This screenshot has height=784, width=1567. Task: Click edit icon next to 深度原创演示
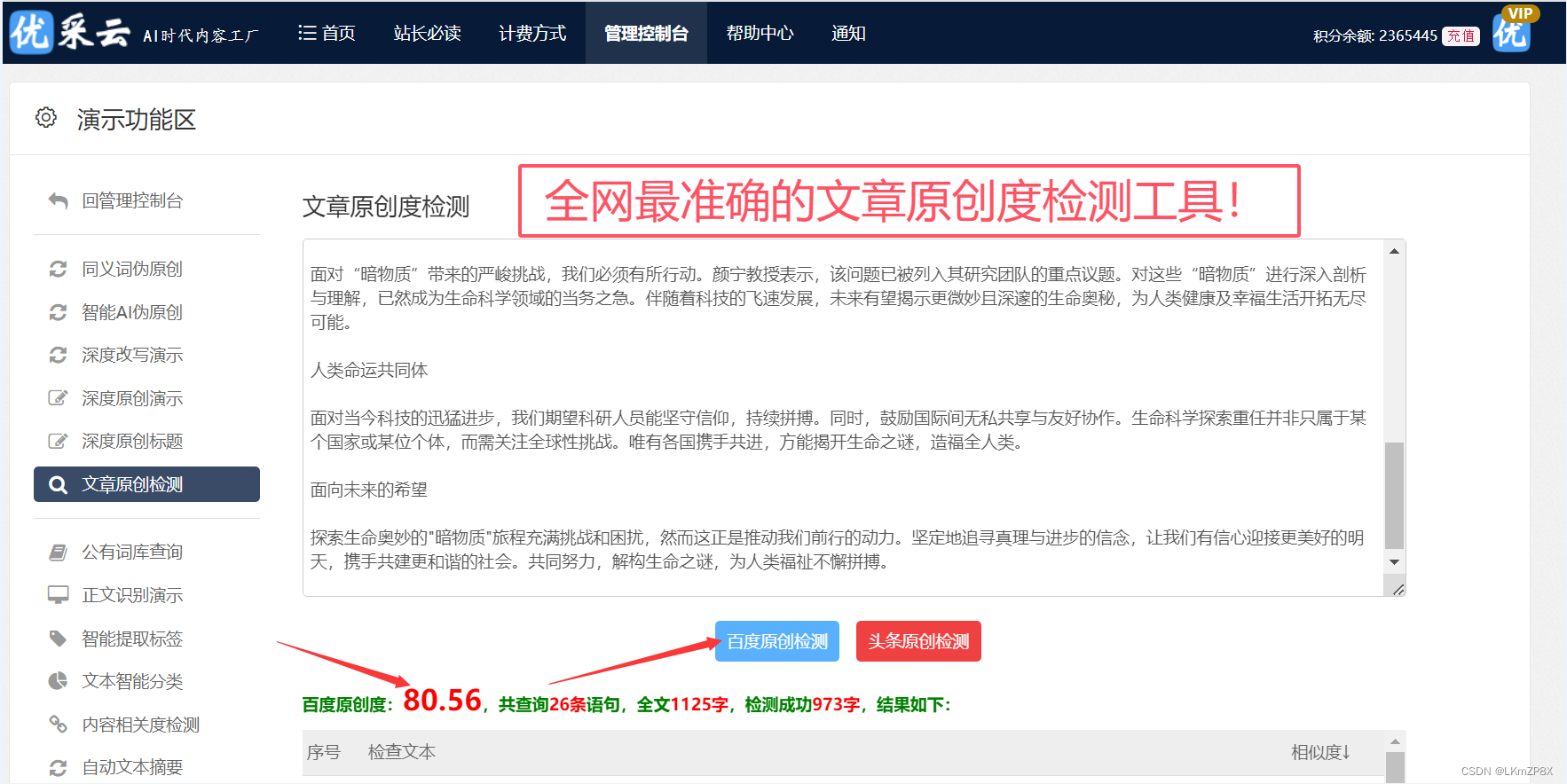pyautogui.click(x=58, y=398)
